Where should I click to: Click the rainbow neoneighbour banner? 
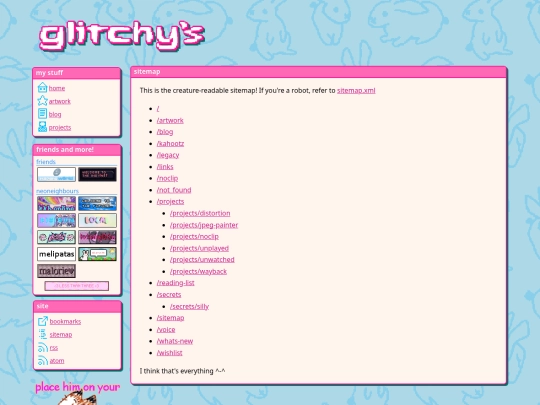(56, 204)
